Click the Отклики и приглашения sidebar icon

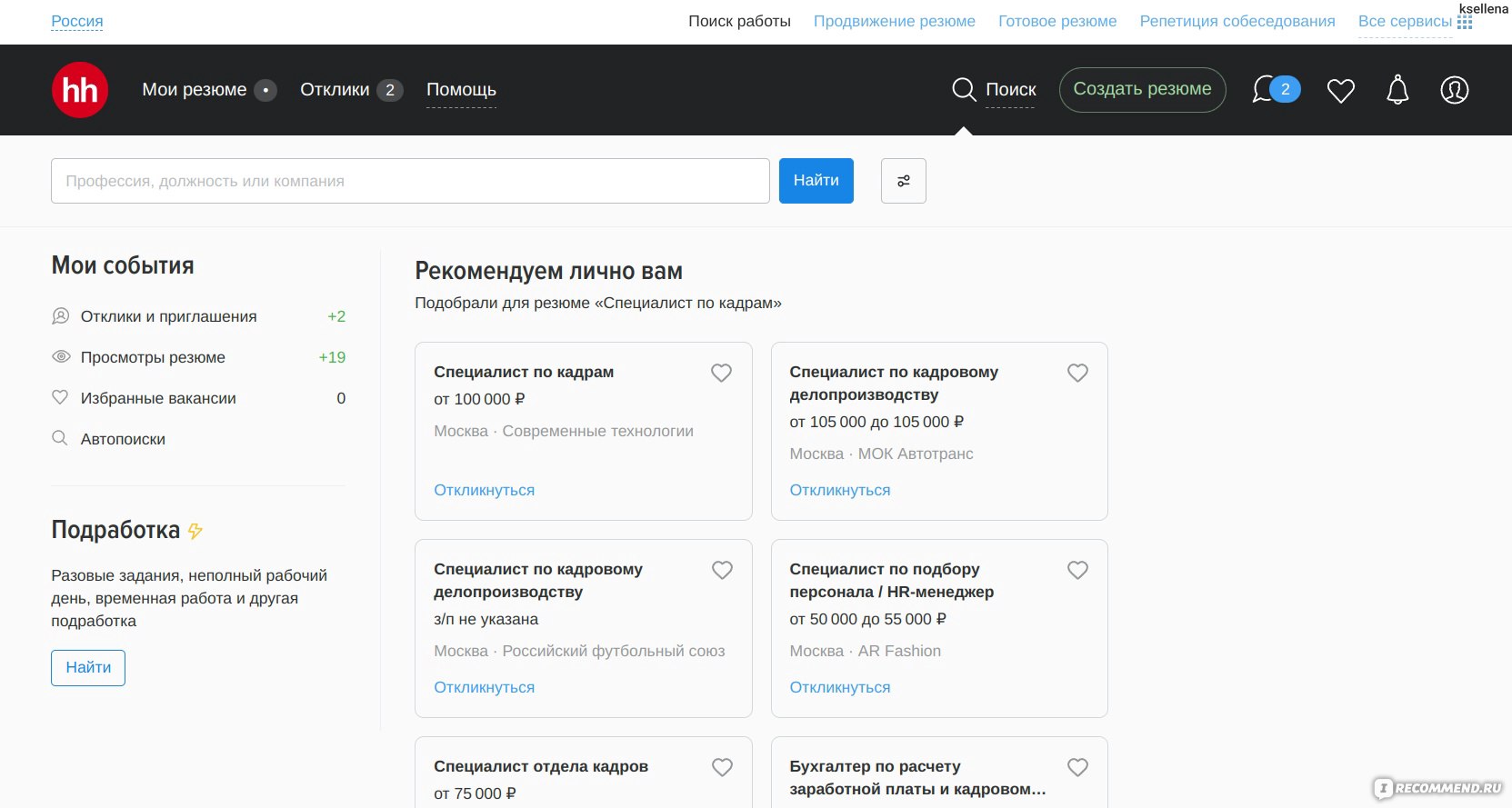tap(61, 315)
